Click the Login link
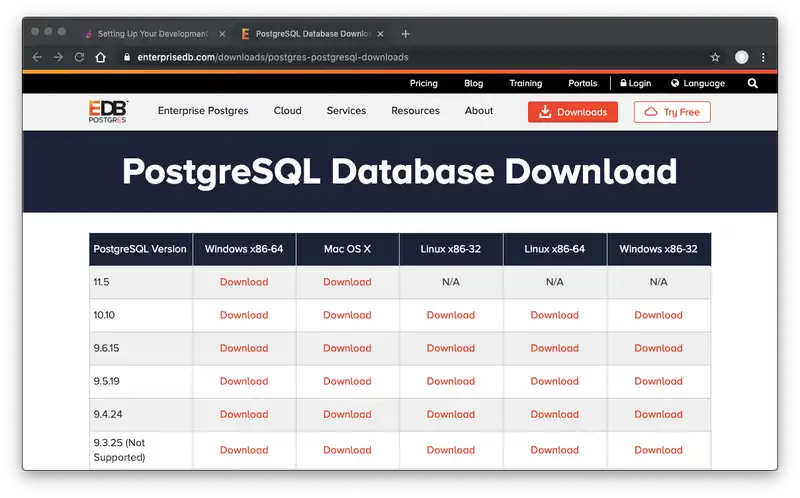Image resolution: width=800 pixels, height=498 pixels. click(635, 84)
